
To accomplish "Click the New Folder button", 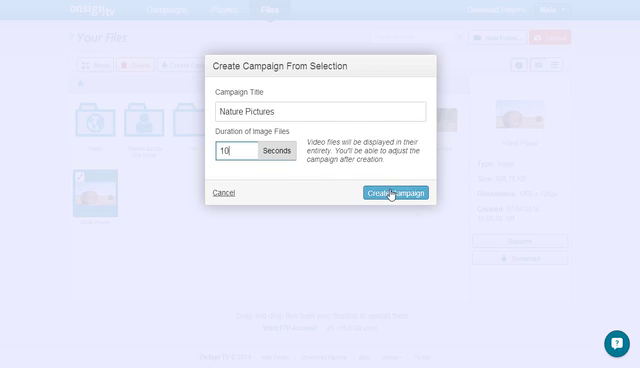I will 498,38.
